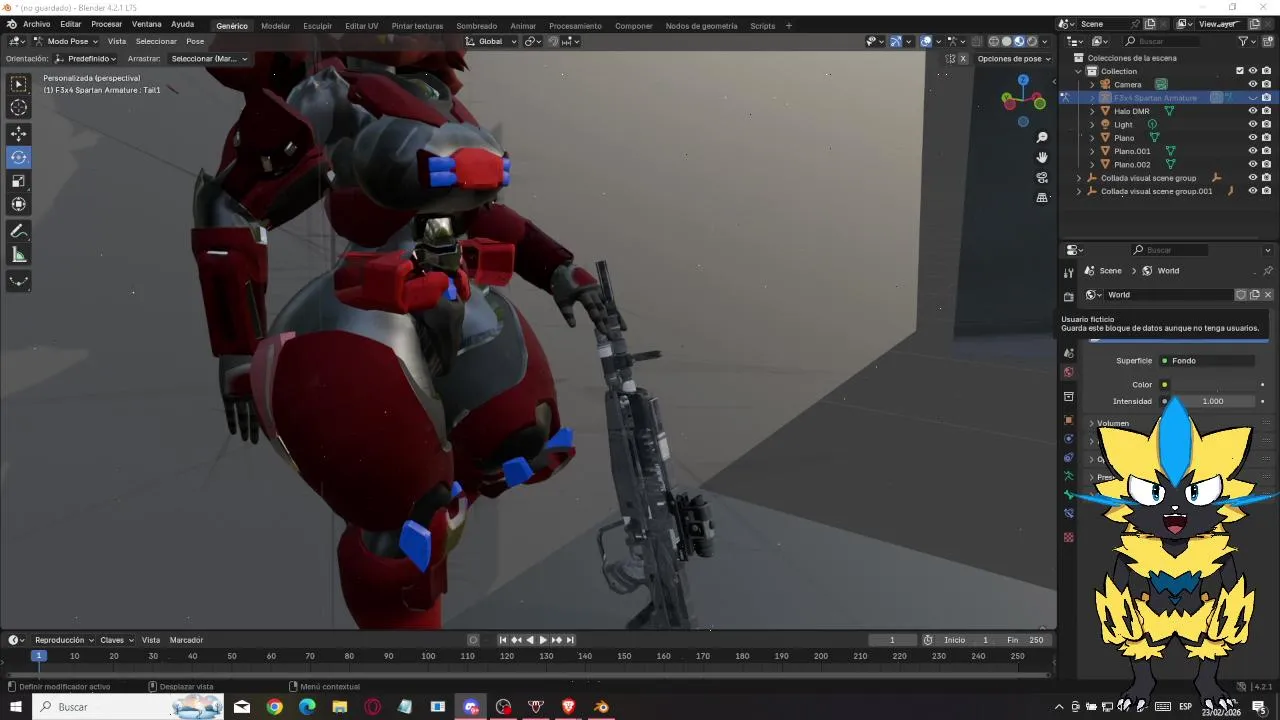The height and width of the screenshot is (720, 1280).
Task: Open the Object properties tab icon
Action: (x=1069, y=420)
